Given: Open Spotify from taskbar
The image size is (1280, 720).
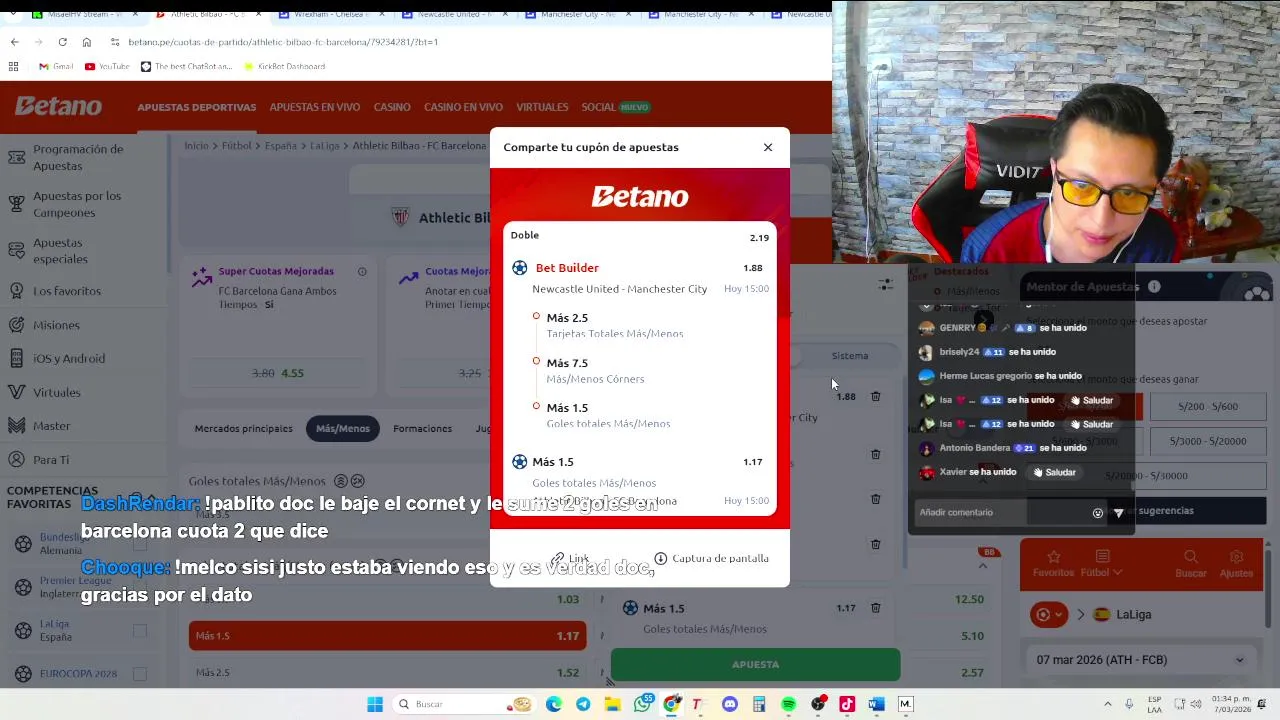Looking at the screenshot, I should 788,704.
